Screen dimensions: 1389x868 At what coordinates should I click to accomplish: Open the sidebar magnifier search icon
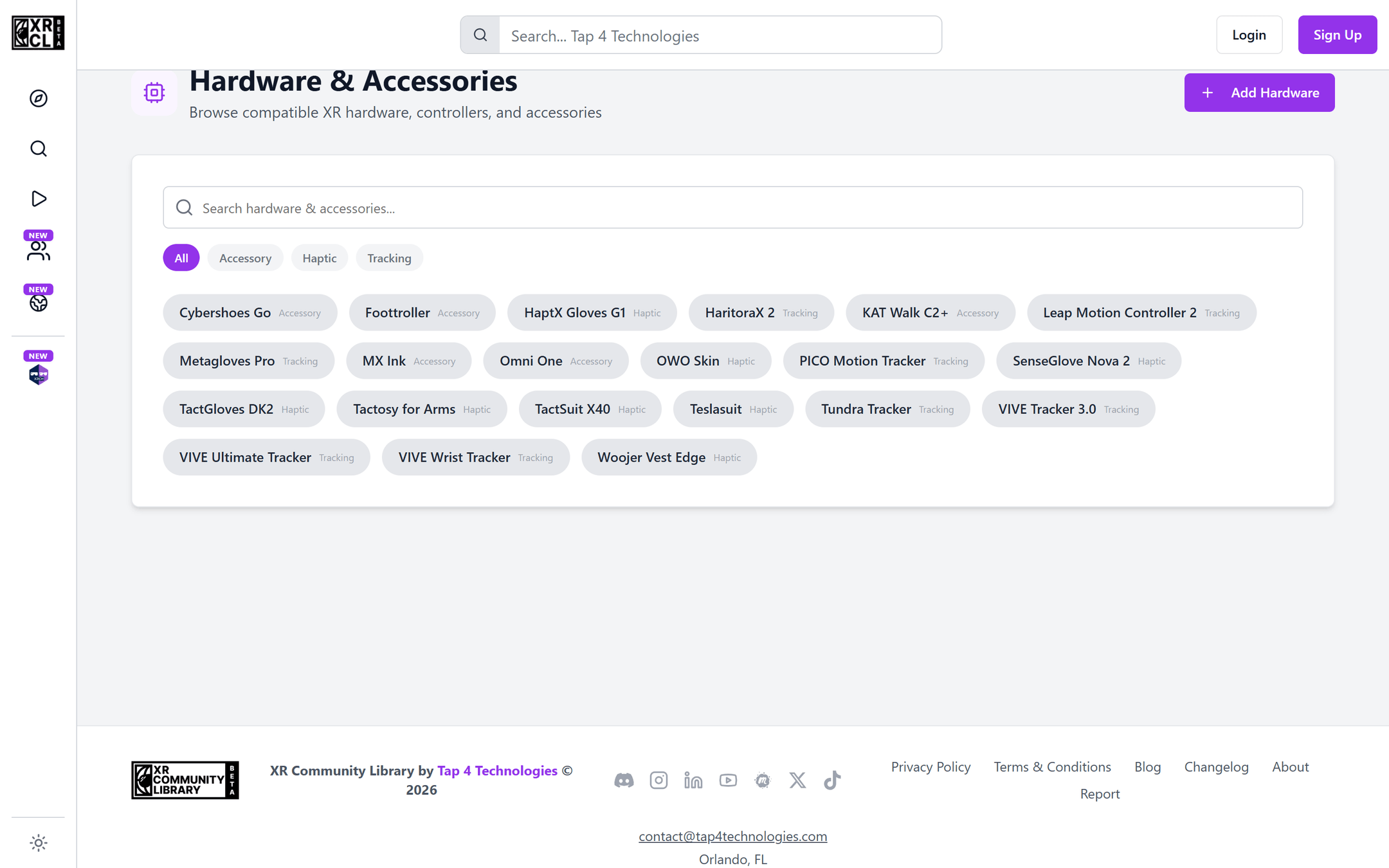pos(39,149)
